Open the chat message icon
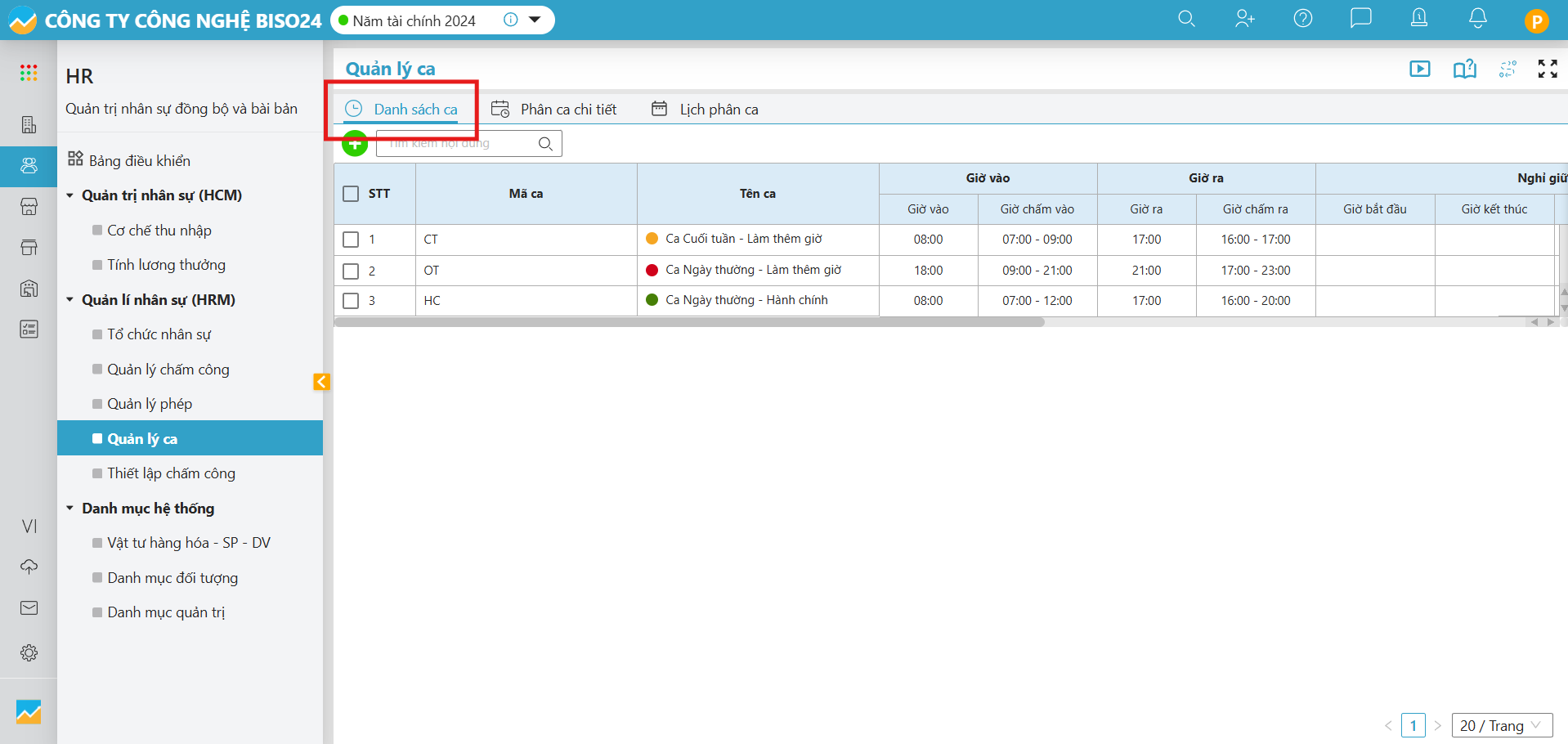The width and height of the screenshot is (1568, 744). pyautogui.click(x=1360, y=19)
